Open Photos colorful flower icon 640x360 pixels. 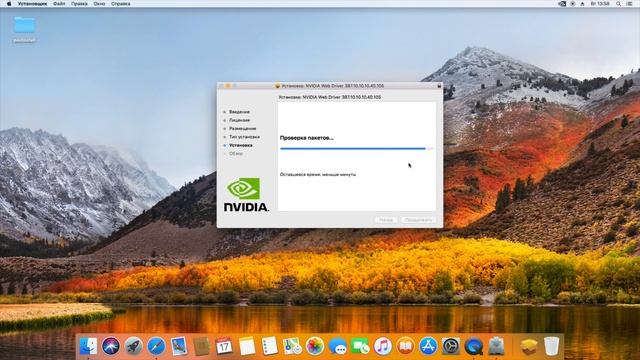pos(315,346)
